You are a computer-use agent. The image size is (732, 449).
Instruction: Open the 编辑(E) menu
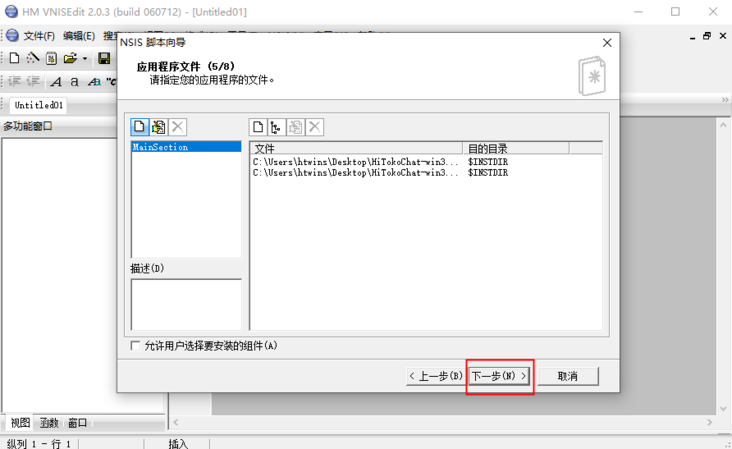click(x=79, y=36)
